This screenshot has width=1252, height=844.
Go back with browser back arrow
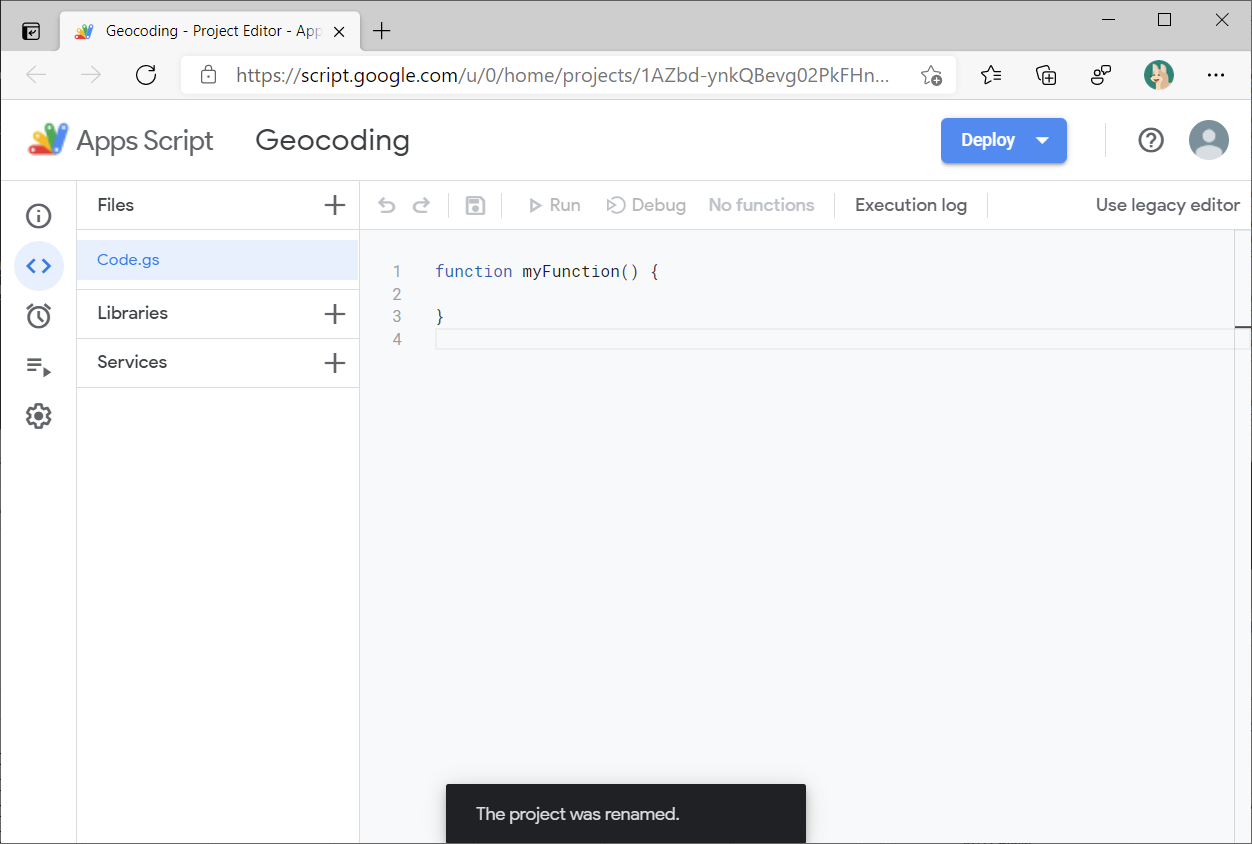(36, 75)
